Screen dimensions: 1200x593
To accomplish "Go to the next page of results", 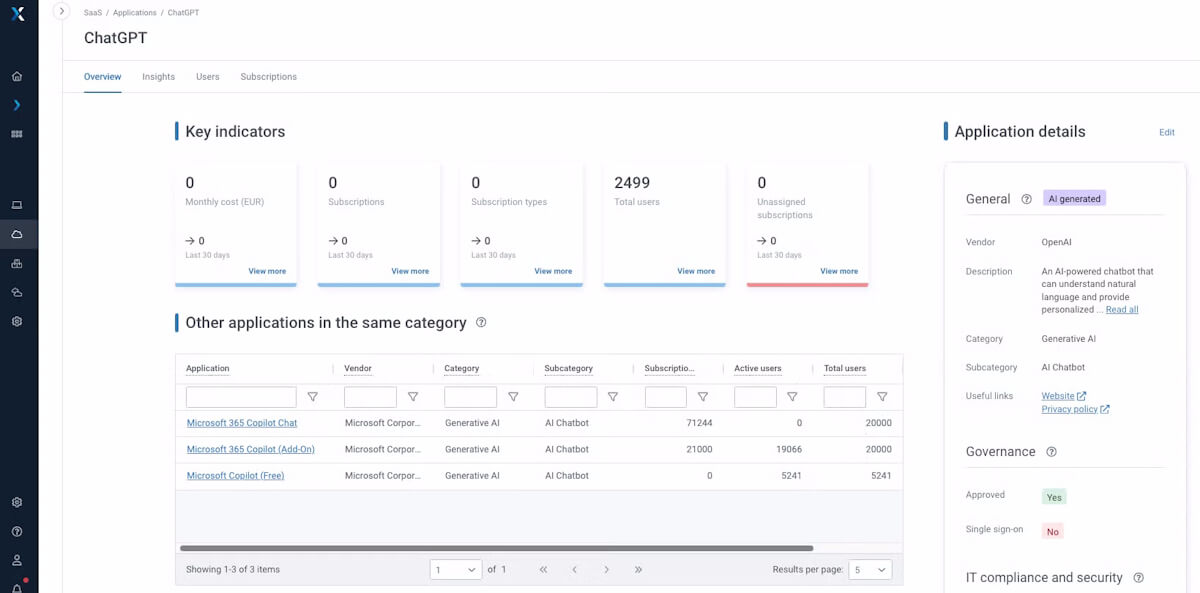I will point(606,569).
